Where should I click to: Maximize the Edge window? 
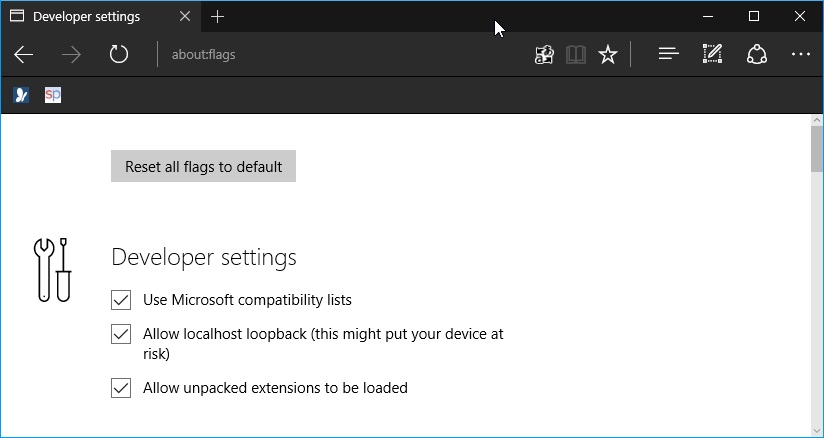pos(754,17)
